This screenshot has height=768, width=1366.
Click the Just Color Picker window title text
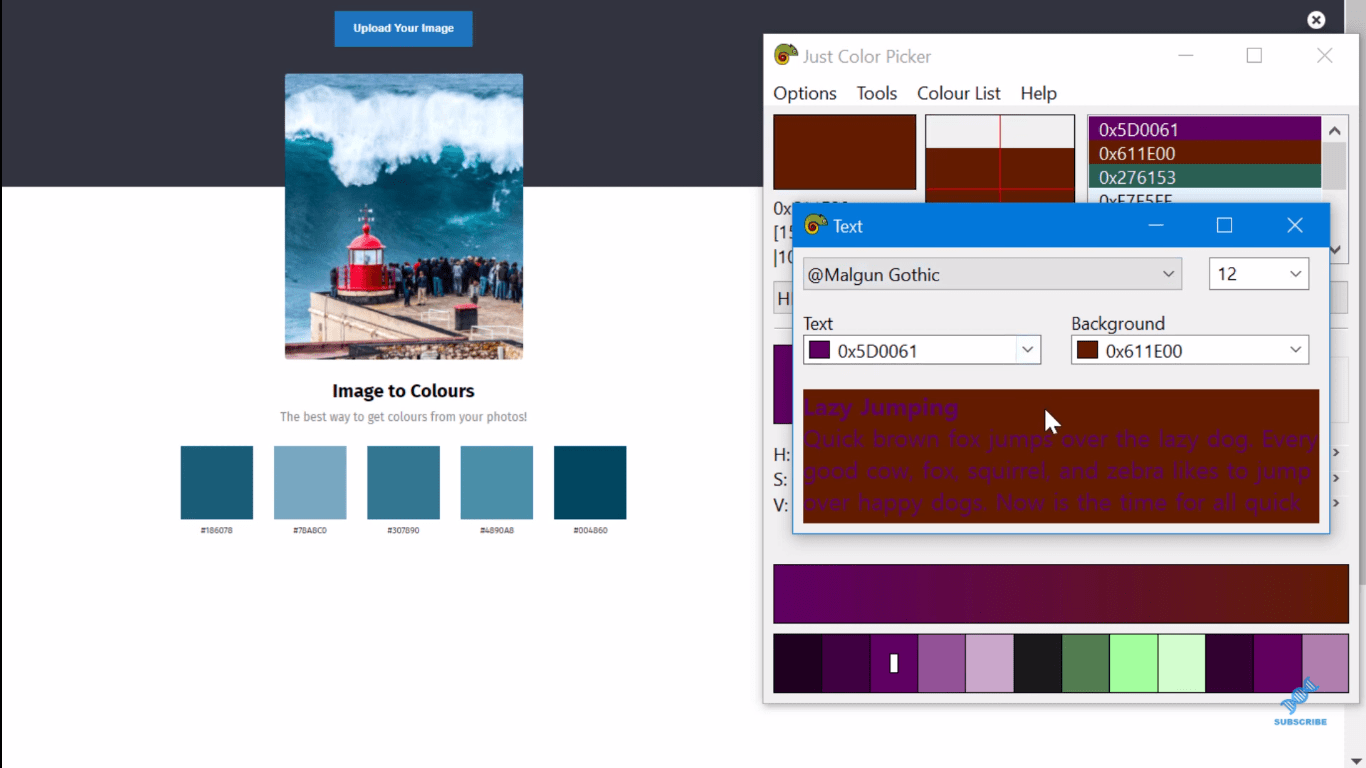[x=867, y=57]
